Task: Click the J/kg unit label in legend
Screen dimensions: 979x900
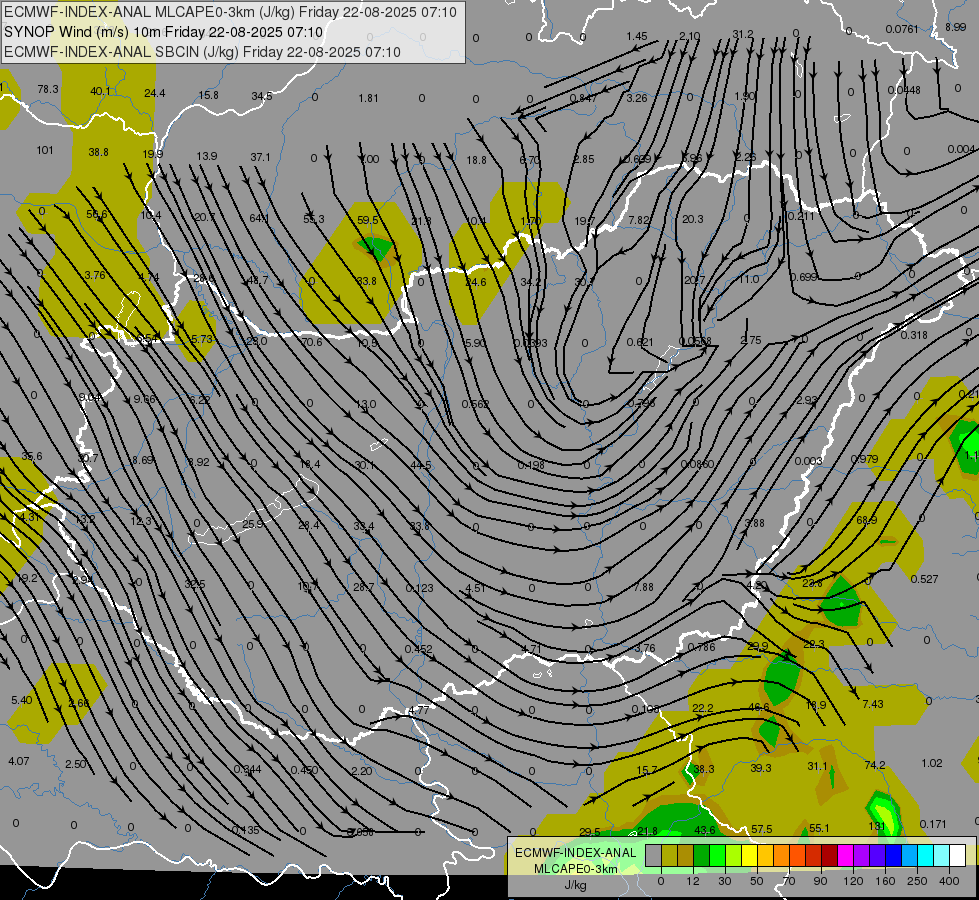Action: click(576, 885)
